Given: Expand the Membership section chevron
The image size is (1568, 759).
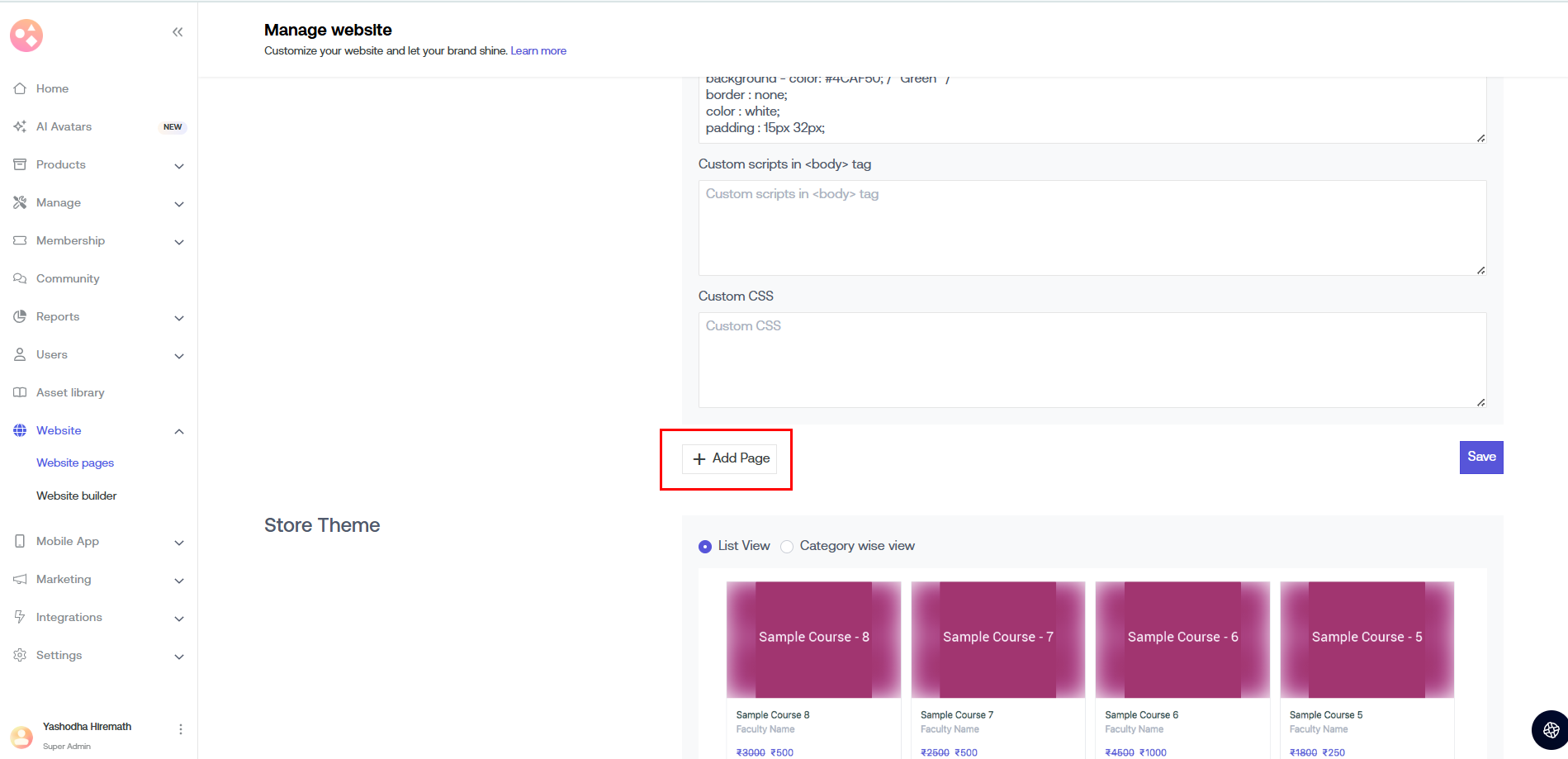Looking at the screenshot, I should click(x=179, y=242).
